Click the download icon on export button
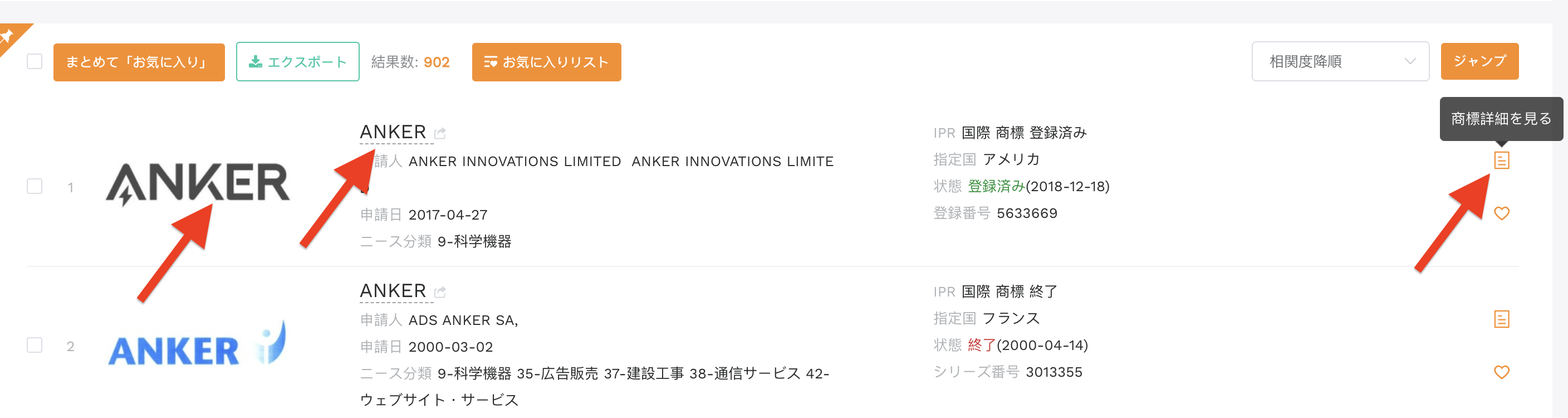 coord(256,61)
